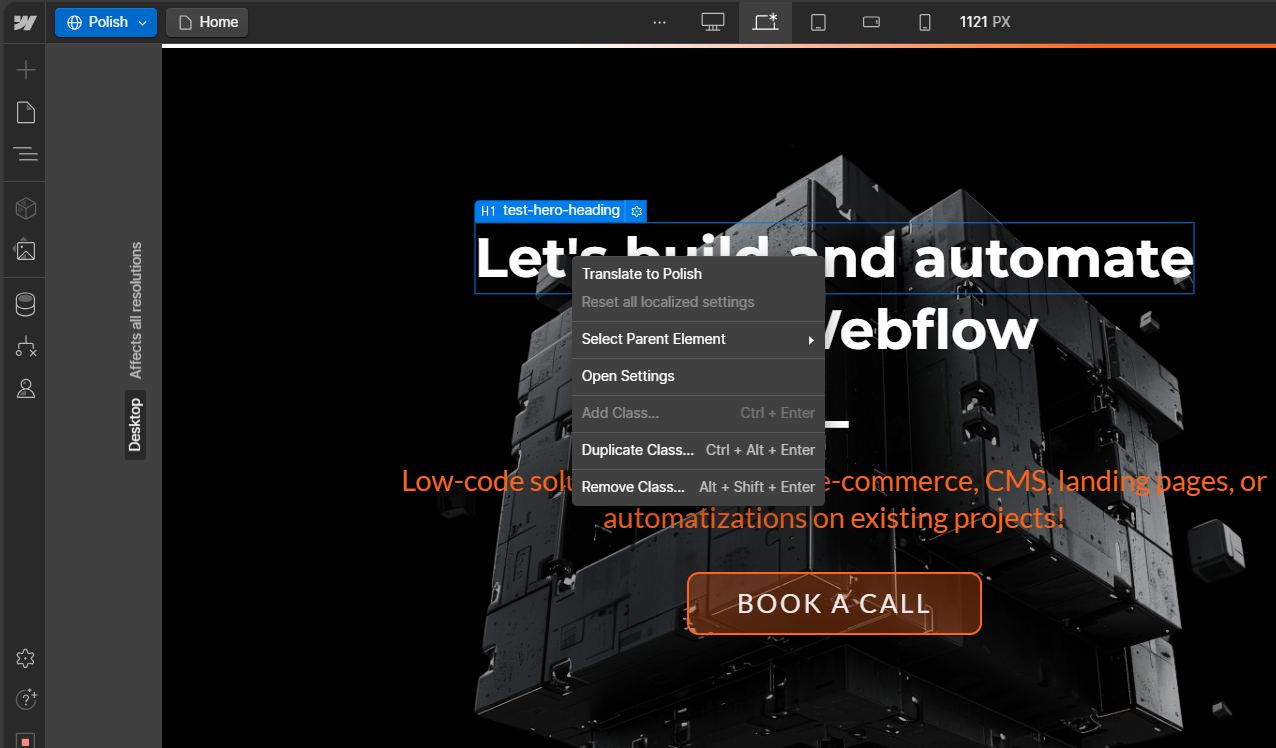Viewport: 1276px width, 748px height.
Task: Select the Desktop vertical tab
Action: pos(135,425)
